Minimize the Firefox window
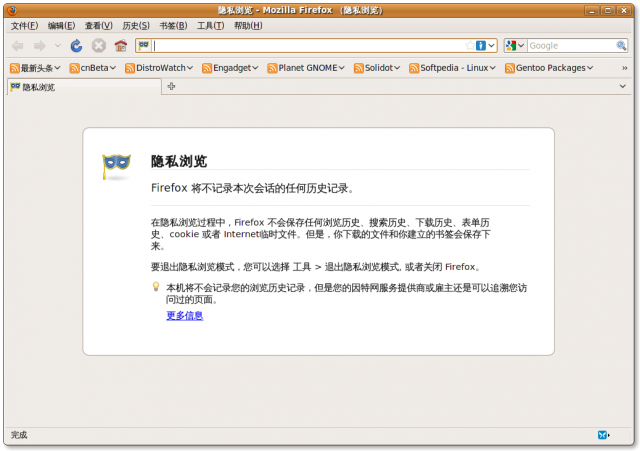640x451 pixels. 591,11
